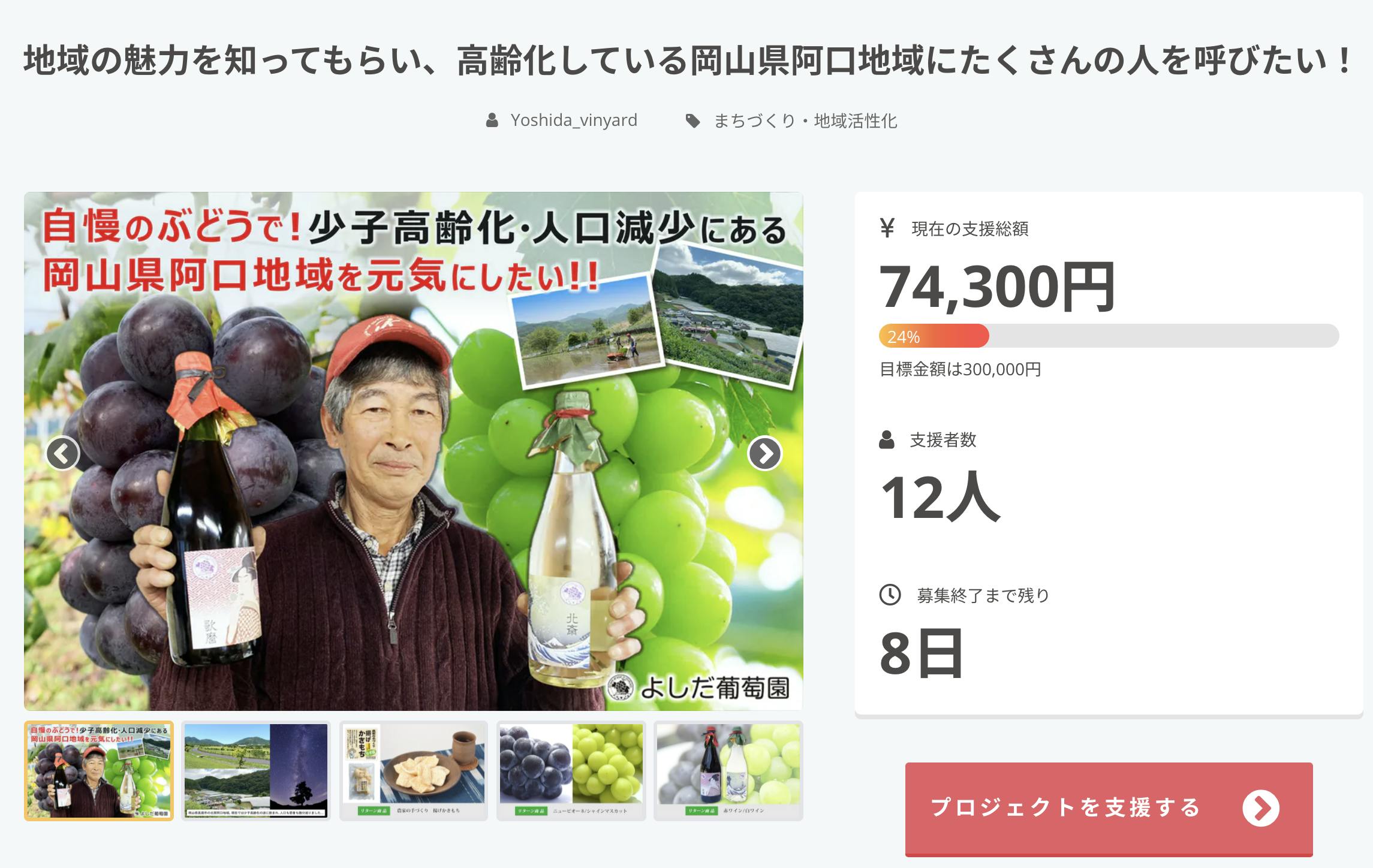Click プロジェクトを支援する button
Image resolution: width=1373 pixels, height=868 pixels.
pos(1109,809)
